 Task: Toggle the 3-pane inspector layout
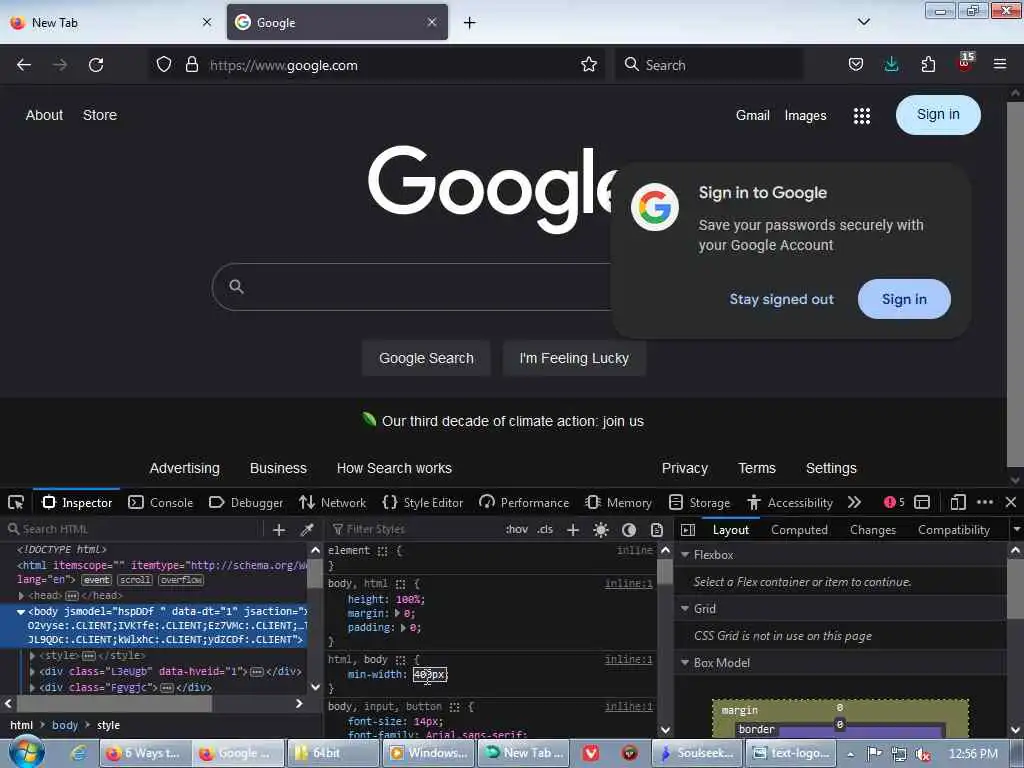click(688, 530)
